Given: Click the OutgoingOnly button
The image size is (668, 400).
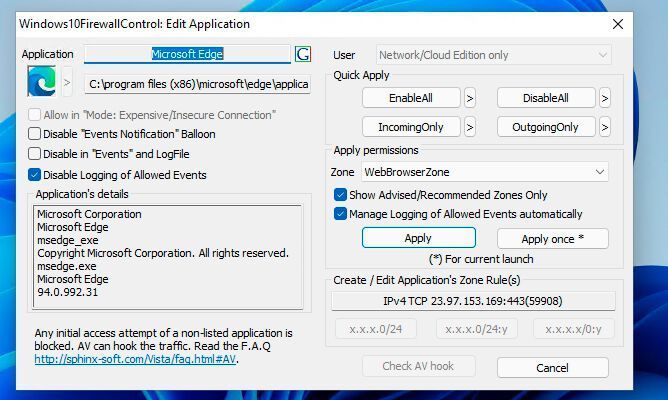Looking at the screenshot, I should 546,127.
